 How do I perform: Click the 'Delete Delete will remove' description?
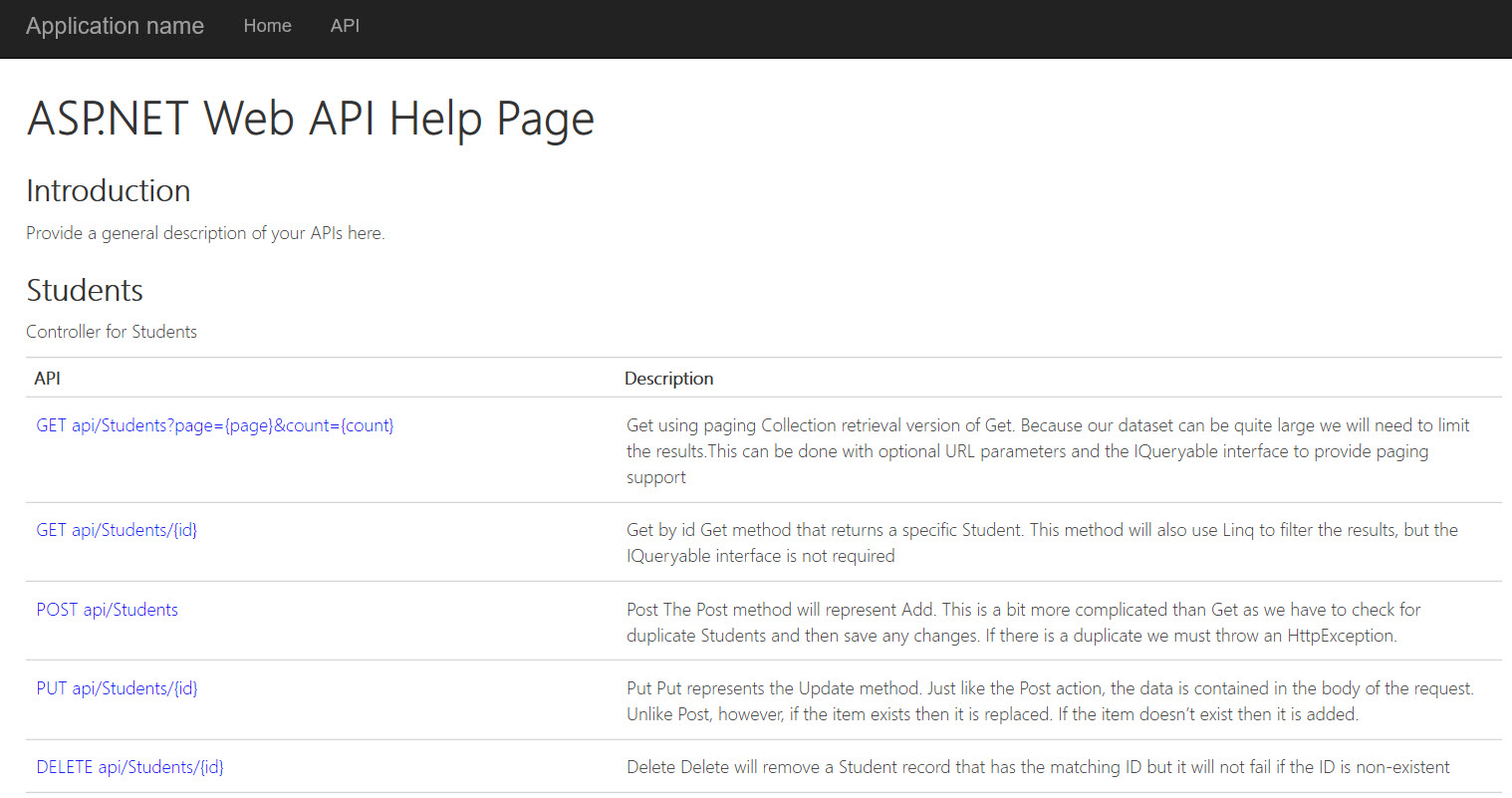[1038, 767]
